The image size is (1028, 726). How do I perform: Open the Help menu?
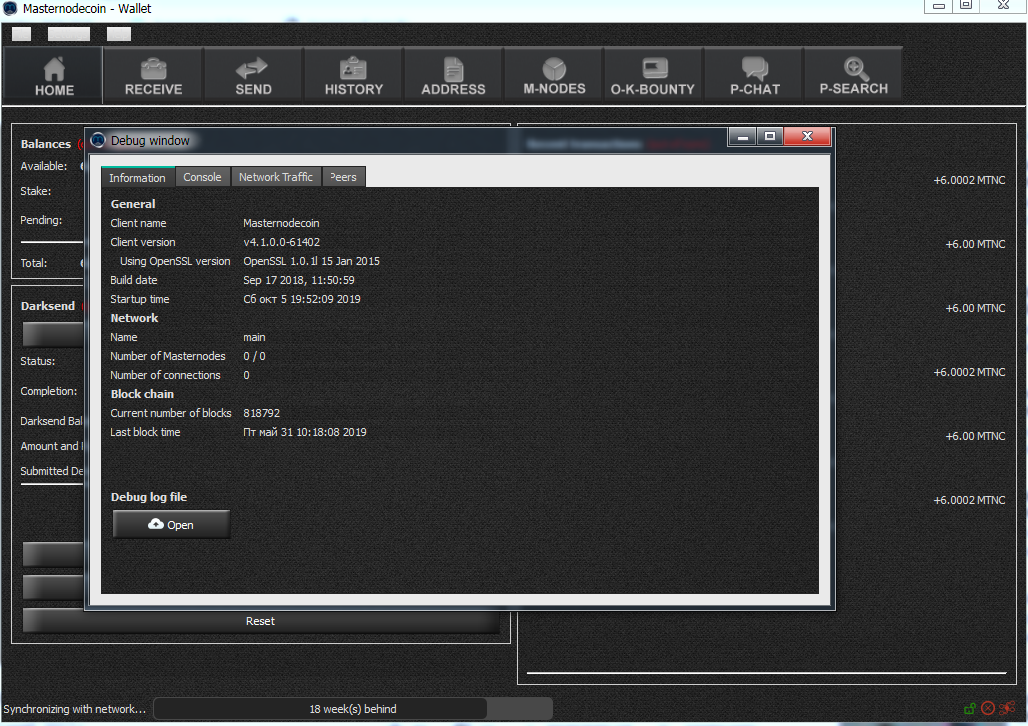click(x=119, y=34)
